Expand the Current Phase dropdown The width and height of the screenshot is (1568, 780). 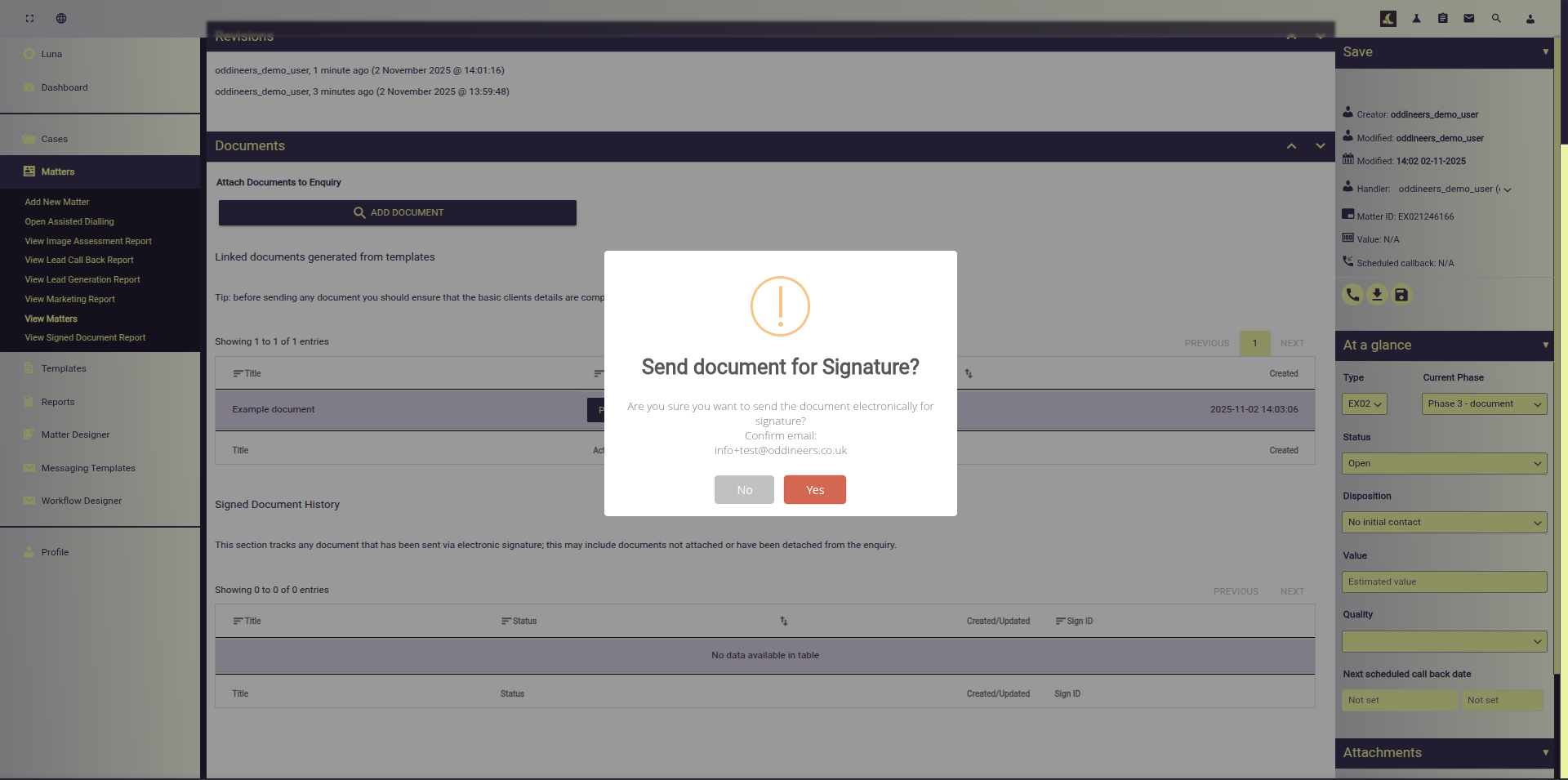tap(1483, 404)
